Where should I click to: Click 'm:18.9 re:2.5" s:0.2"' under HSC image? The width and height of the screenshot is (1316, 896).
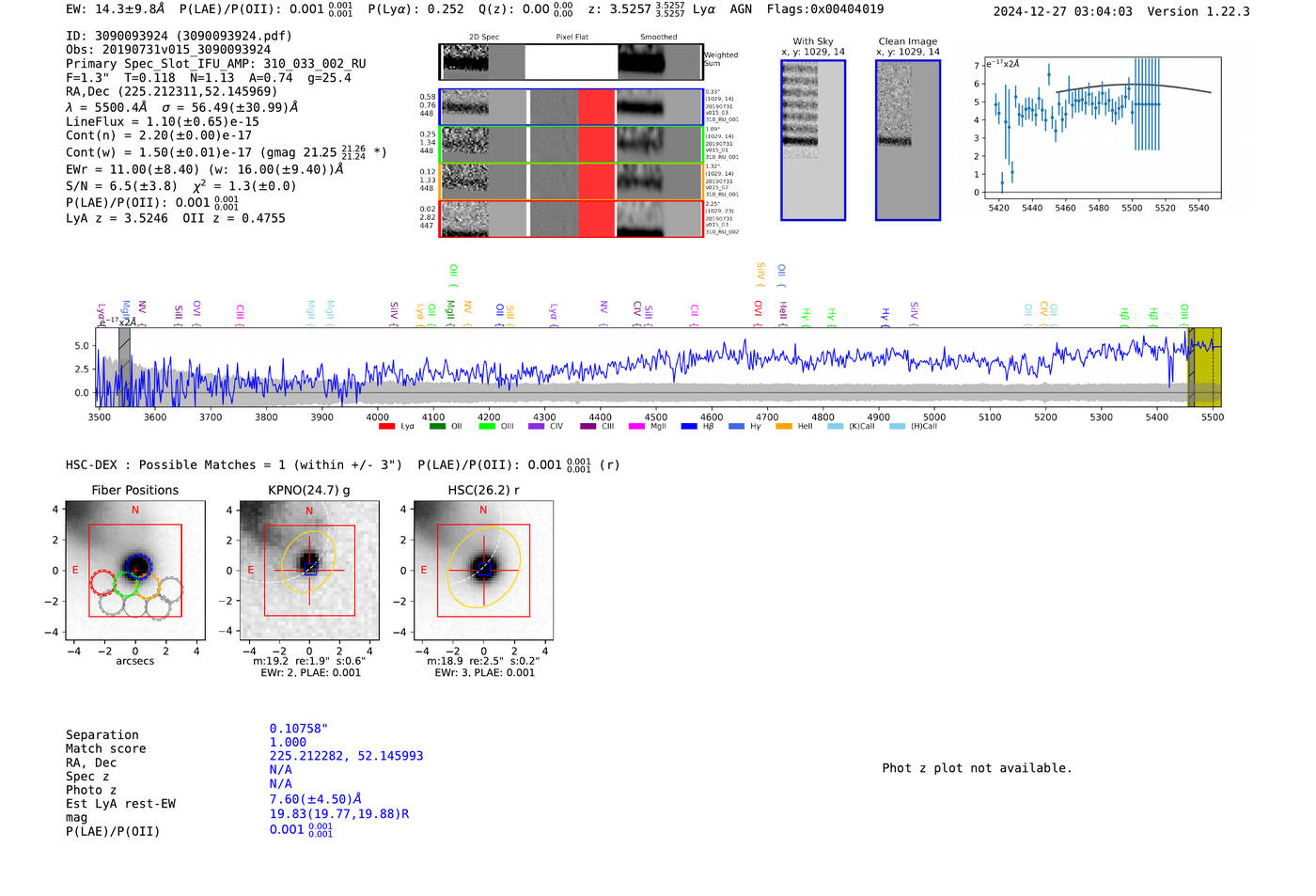pos(483,661)
